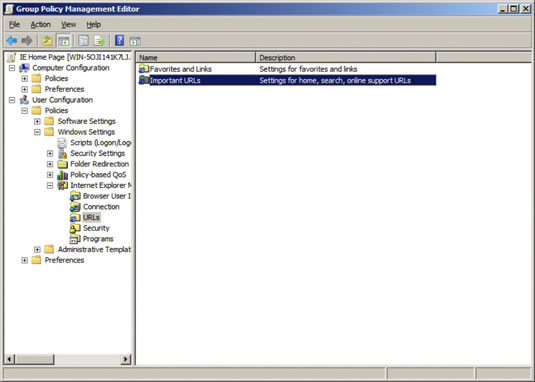
Task: Select the Important URLs row name
Action: point(175,80)
